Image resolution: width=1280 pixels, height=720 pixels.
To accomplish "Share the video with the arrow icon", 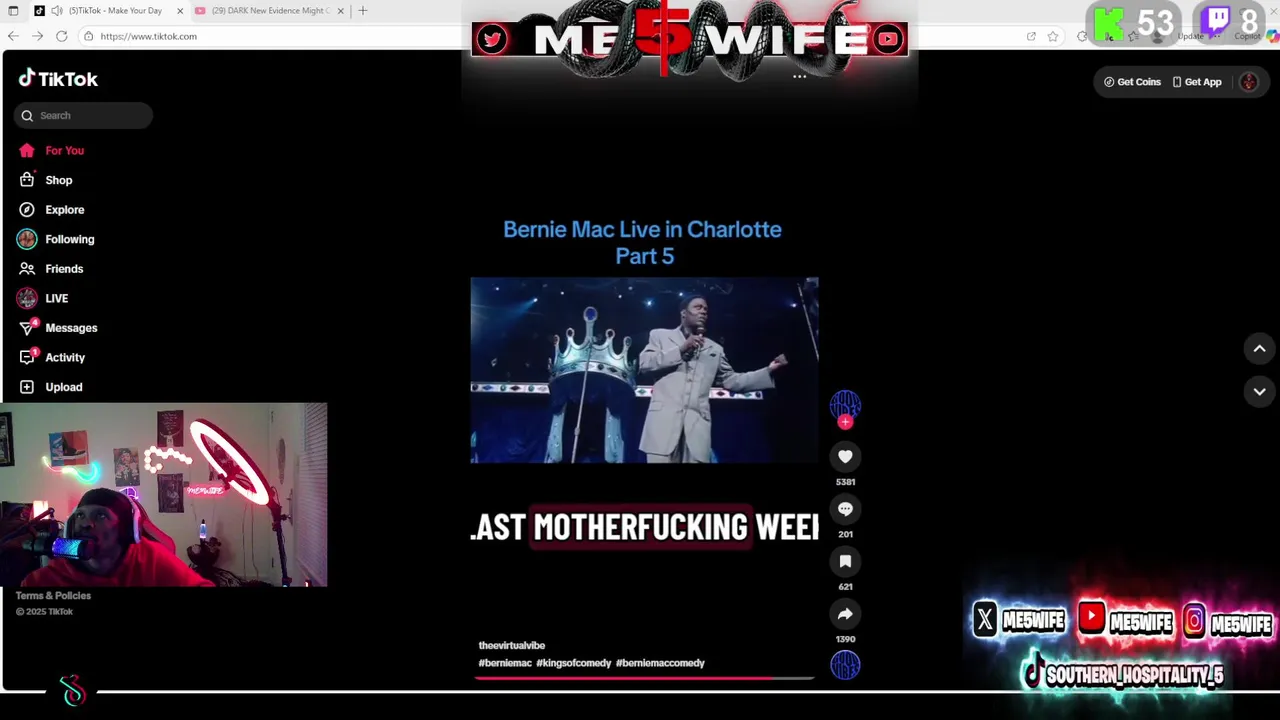I will click(845, 614).
